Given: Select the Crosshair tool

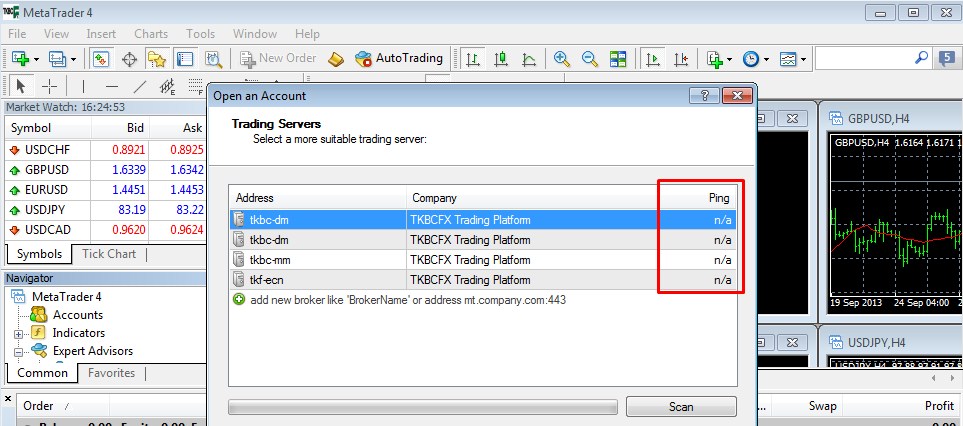Looking at the screenshot, I should pyautogui.click(x=49, y=86).
